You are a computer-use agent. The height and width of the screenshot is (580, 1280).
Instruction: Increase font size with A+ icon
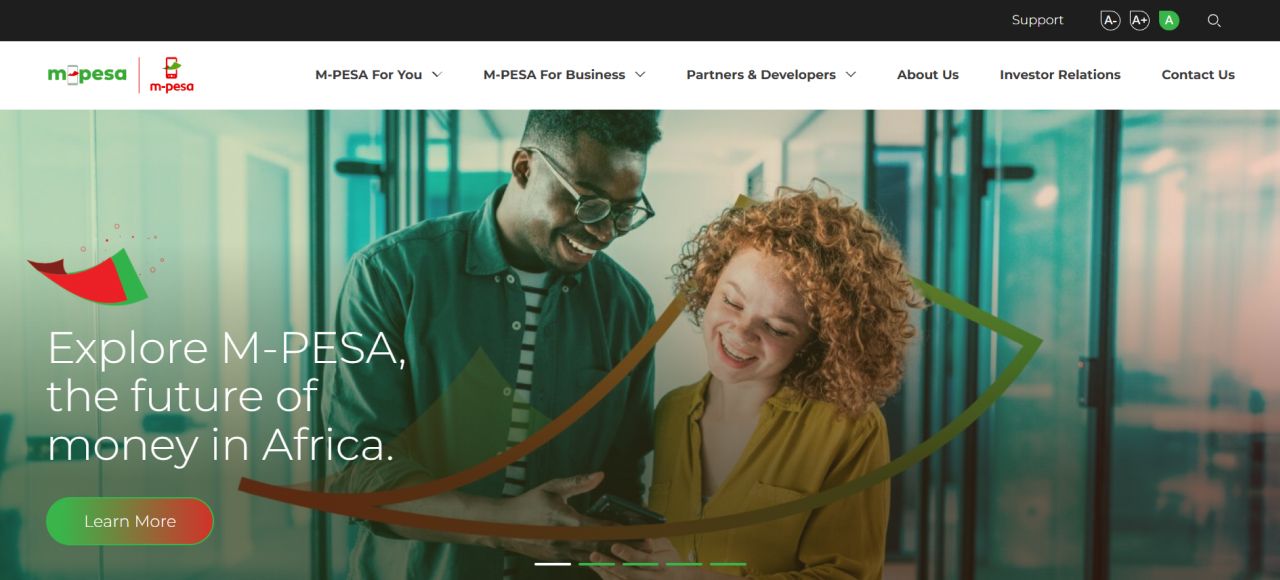pos(1139,20)
